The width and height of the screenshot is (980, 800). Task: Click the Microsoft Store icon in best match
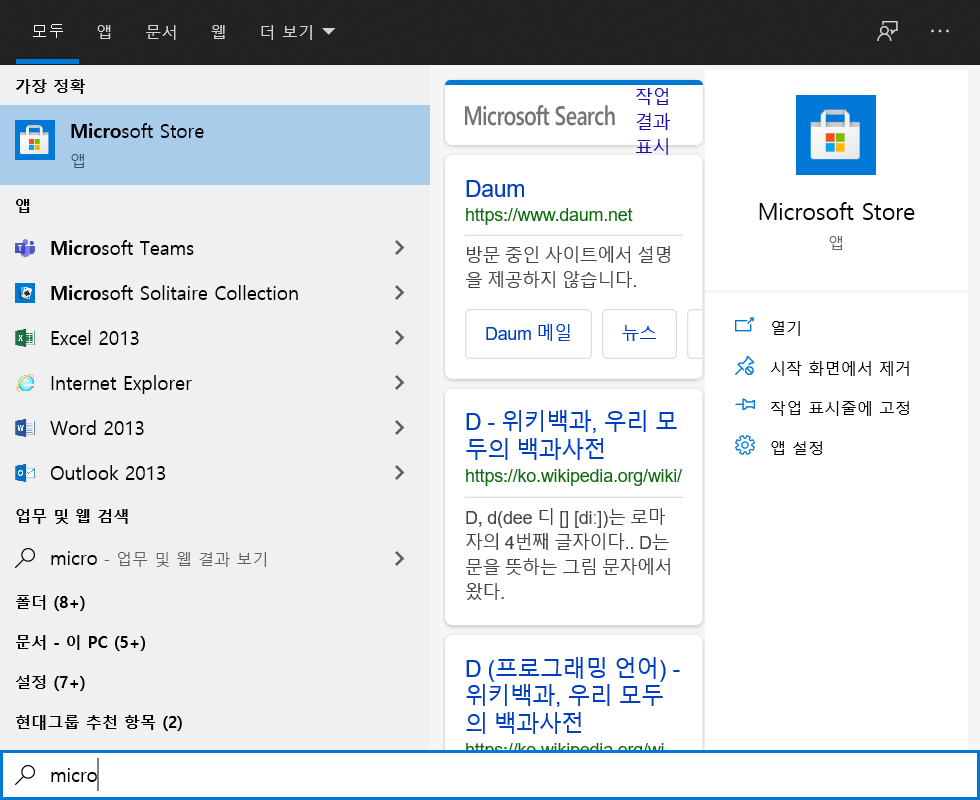point(35,140)
